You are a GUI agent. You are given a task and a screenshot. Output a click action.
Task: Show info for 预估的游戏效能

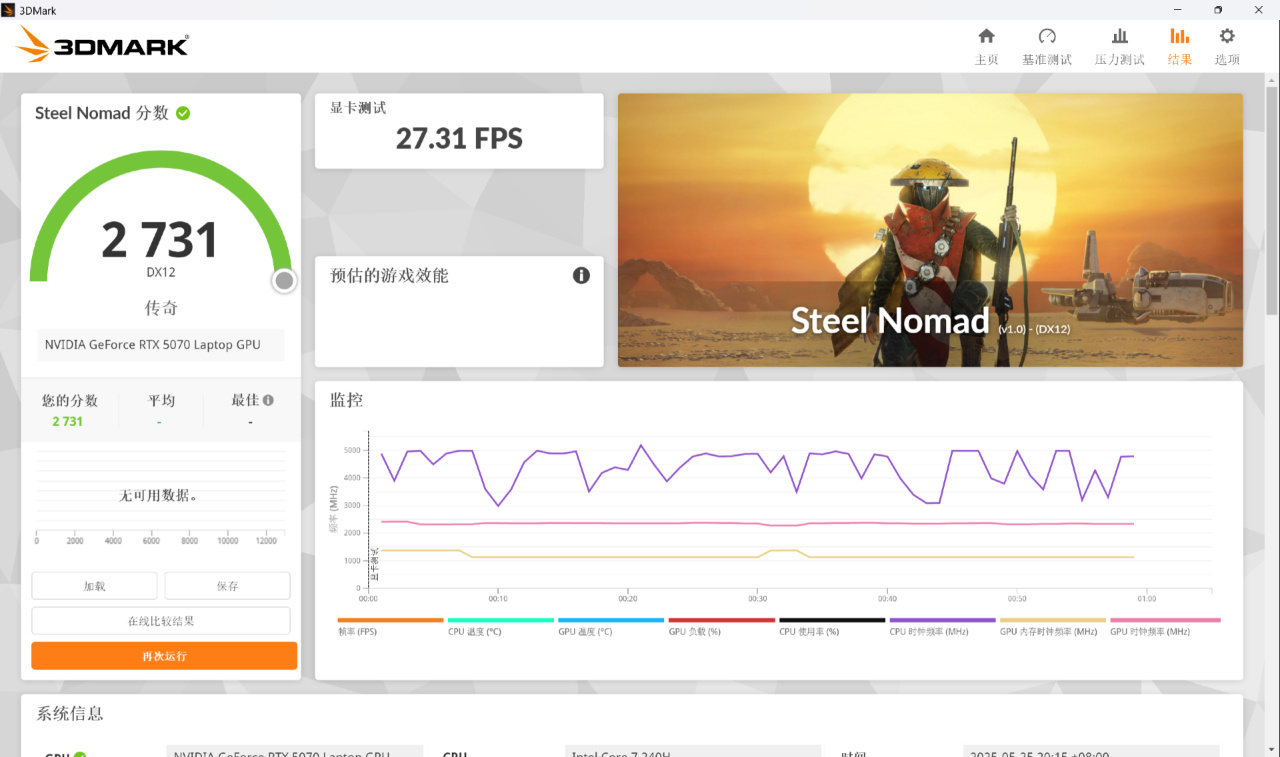coord(581,275)
